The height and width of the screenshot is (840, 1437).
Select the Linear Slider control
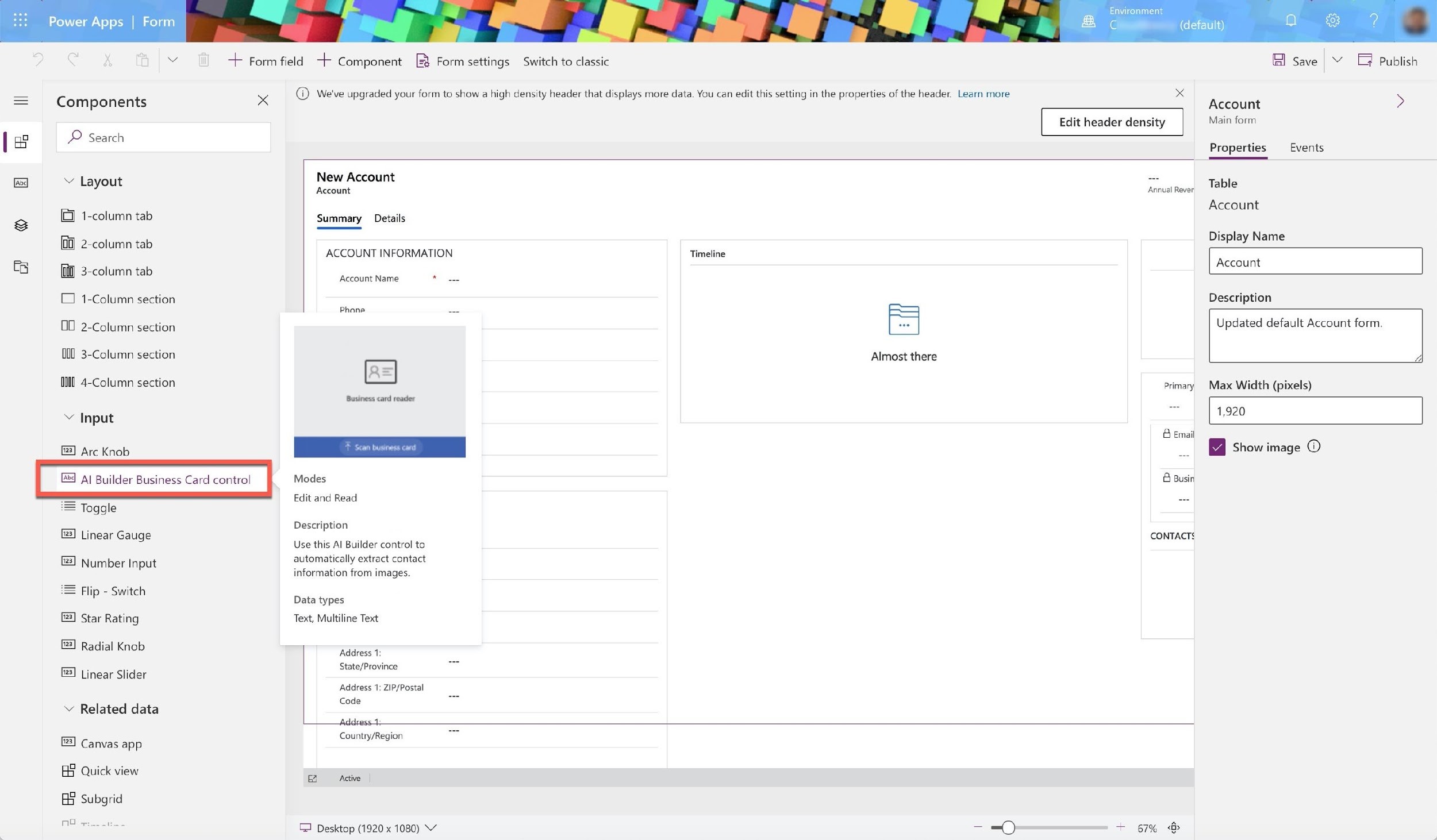click(x=104, y=674)
